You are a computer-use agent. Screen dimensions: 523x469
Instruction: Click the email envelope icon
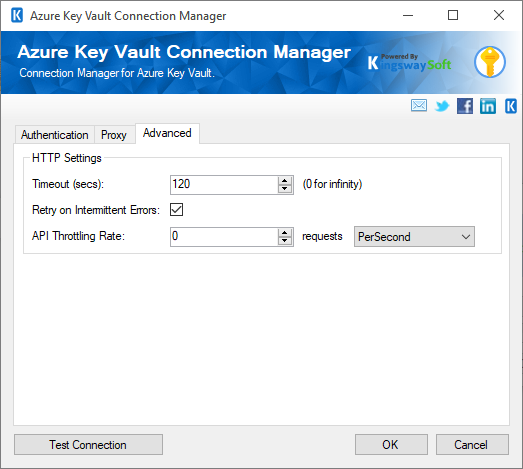coord(419,106)
